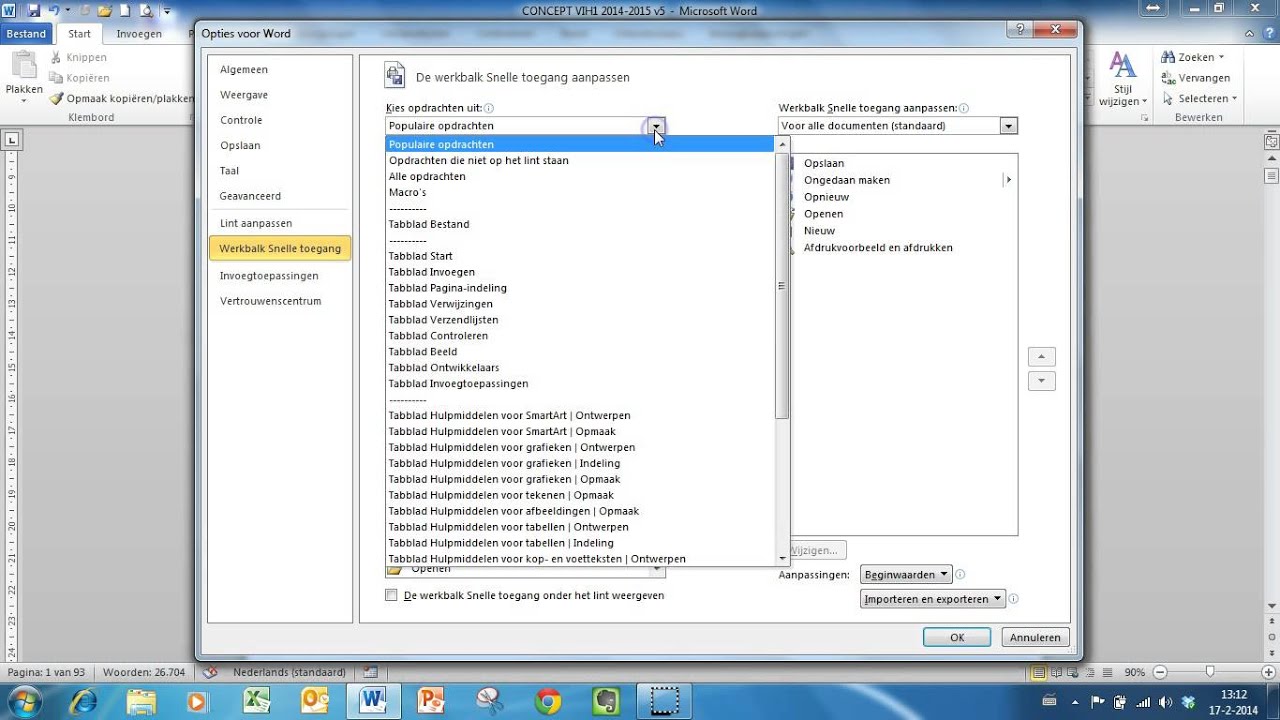The width and height of the screenshot is (1280, 720).
Task: Select Afdrukvoorbeeld en afdrukken in toolbar list
Action: [878, 247]
